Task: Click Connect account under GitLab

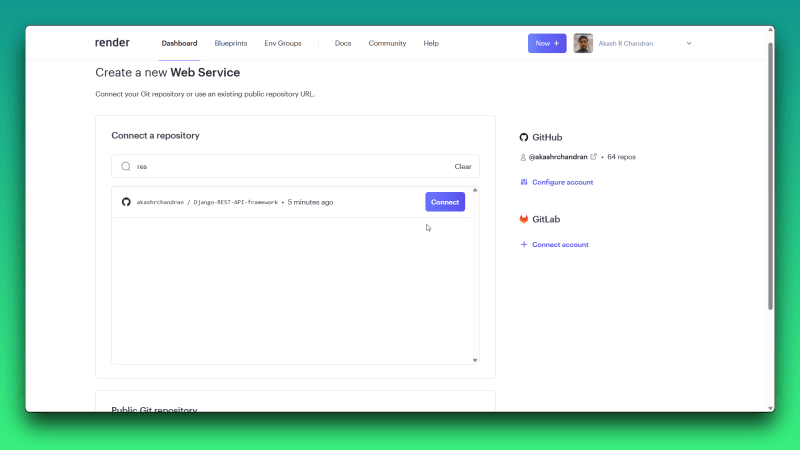Action: click(x=560, y=244)
